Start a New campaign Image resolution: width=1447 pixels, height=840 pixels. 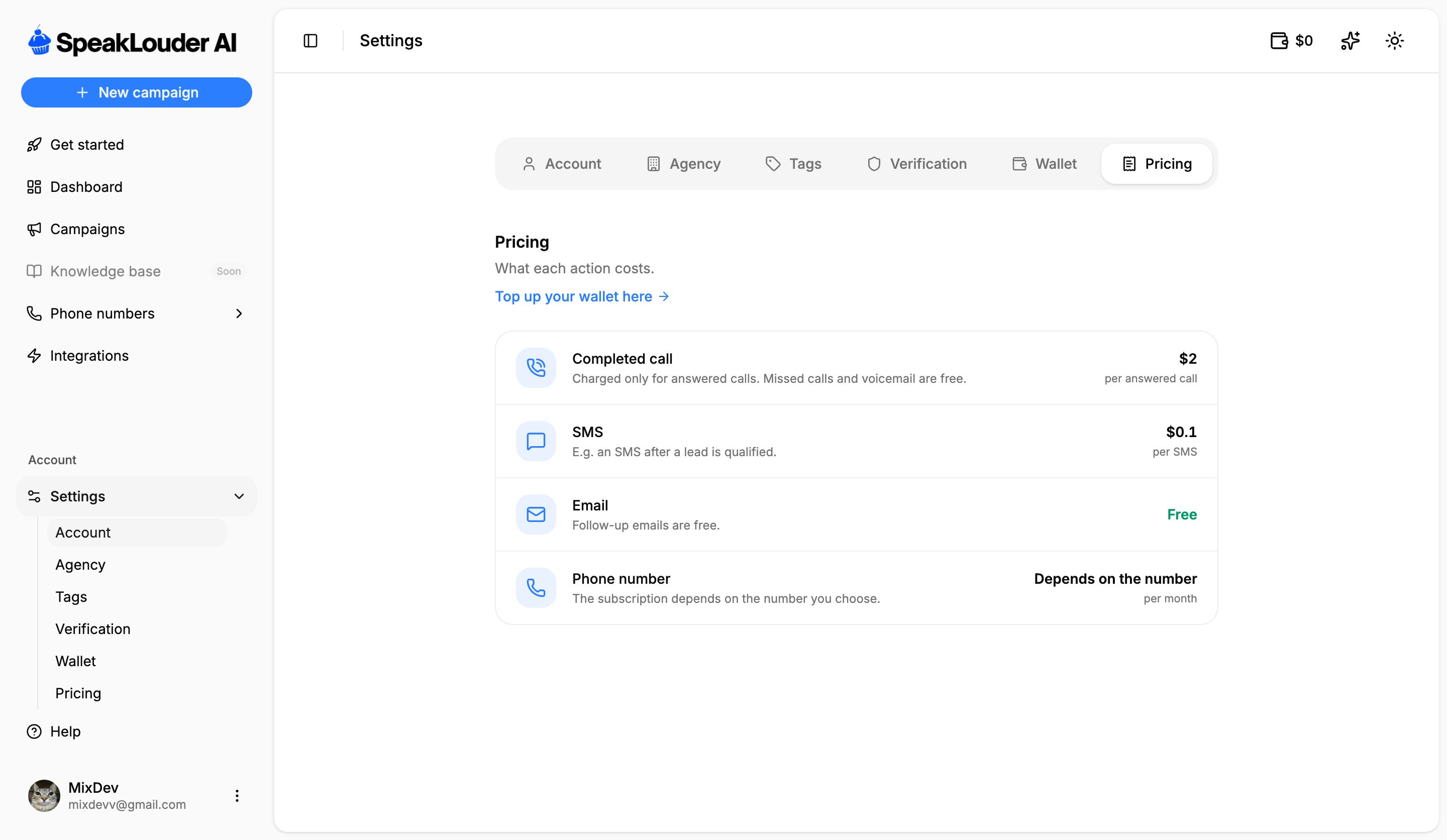[137, 92]
